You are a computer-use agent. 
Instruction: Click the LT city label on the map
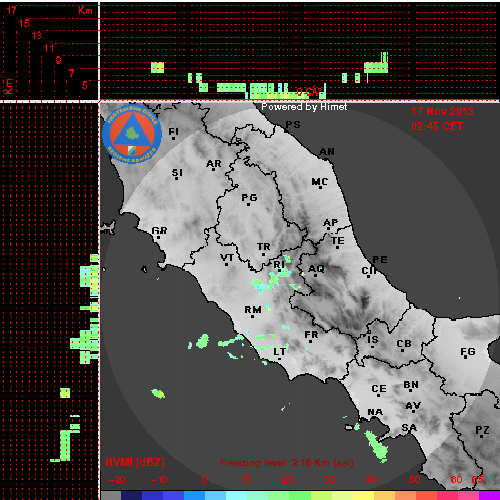(x=280, y=351)
